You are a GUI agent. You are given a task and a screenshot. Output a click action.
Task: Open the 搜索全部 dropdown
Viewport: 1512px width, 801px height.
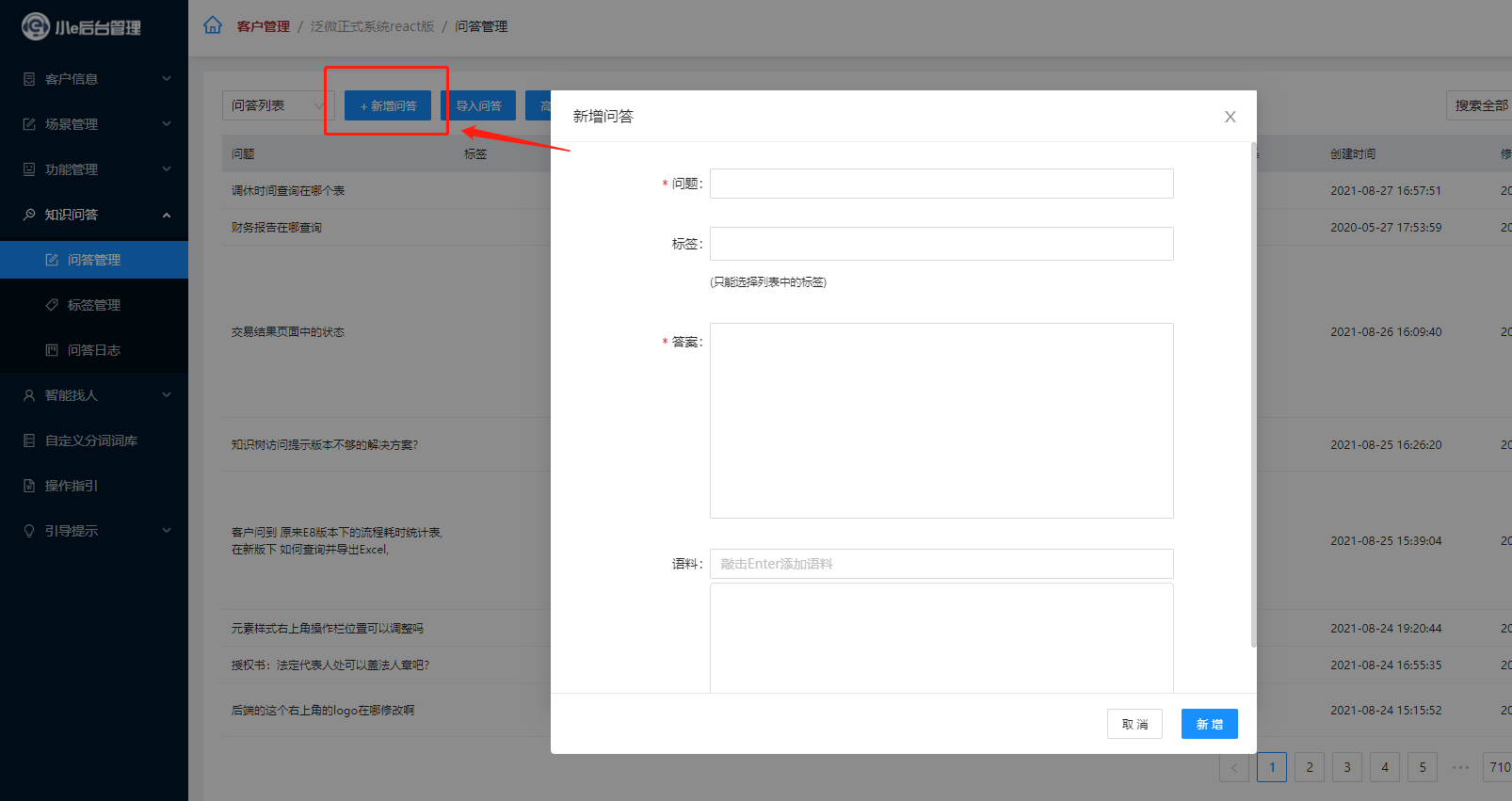[1479, 105]
